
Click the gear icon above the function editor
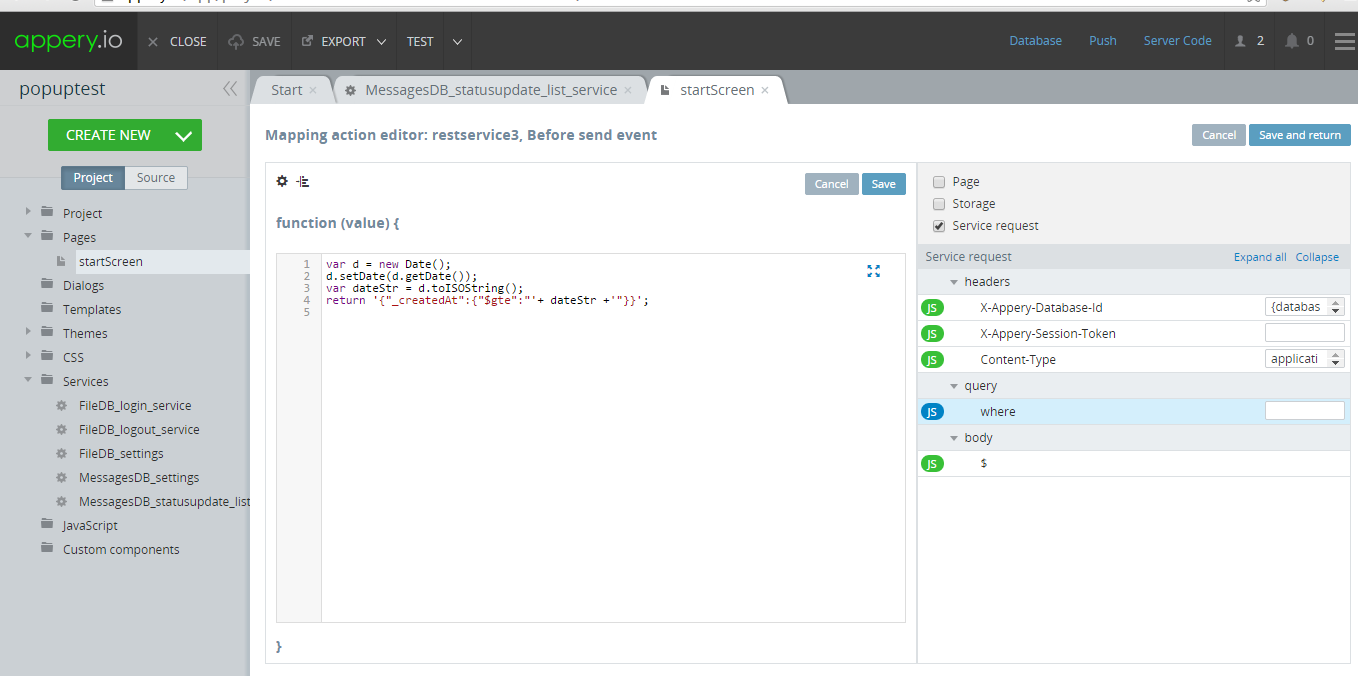(x=282, y=182)
